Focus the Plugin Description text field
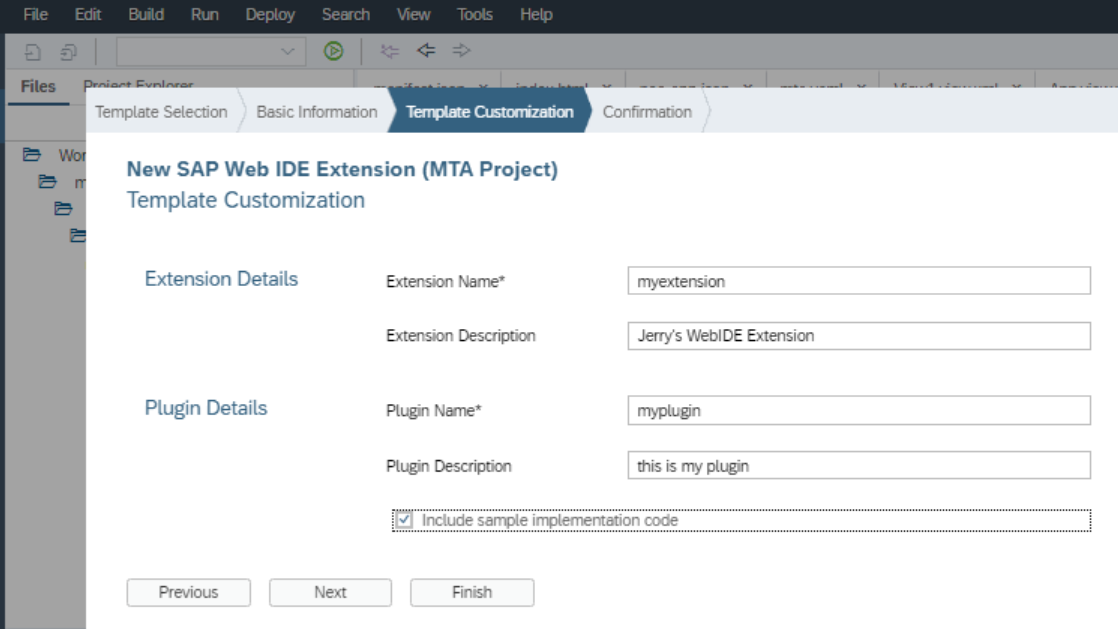 point(858,465)
